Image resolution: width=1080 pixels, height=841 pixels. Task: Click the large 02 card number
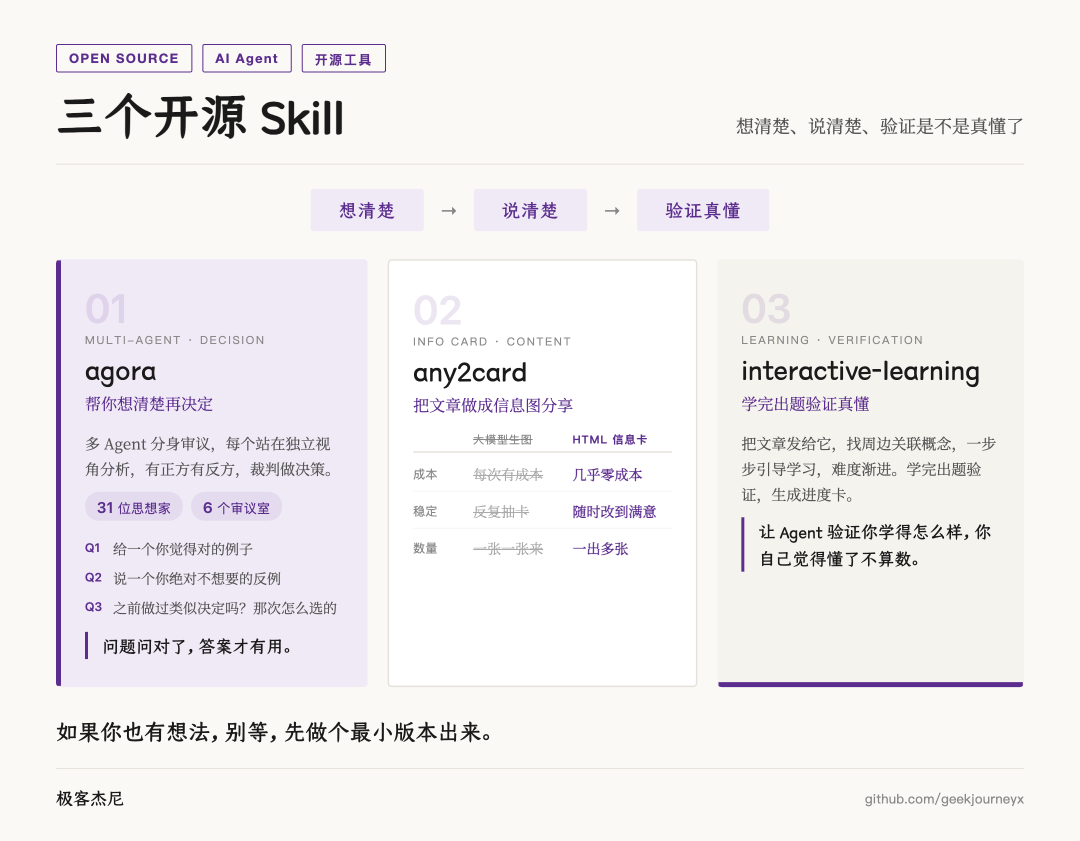coord(437,311)
